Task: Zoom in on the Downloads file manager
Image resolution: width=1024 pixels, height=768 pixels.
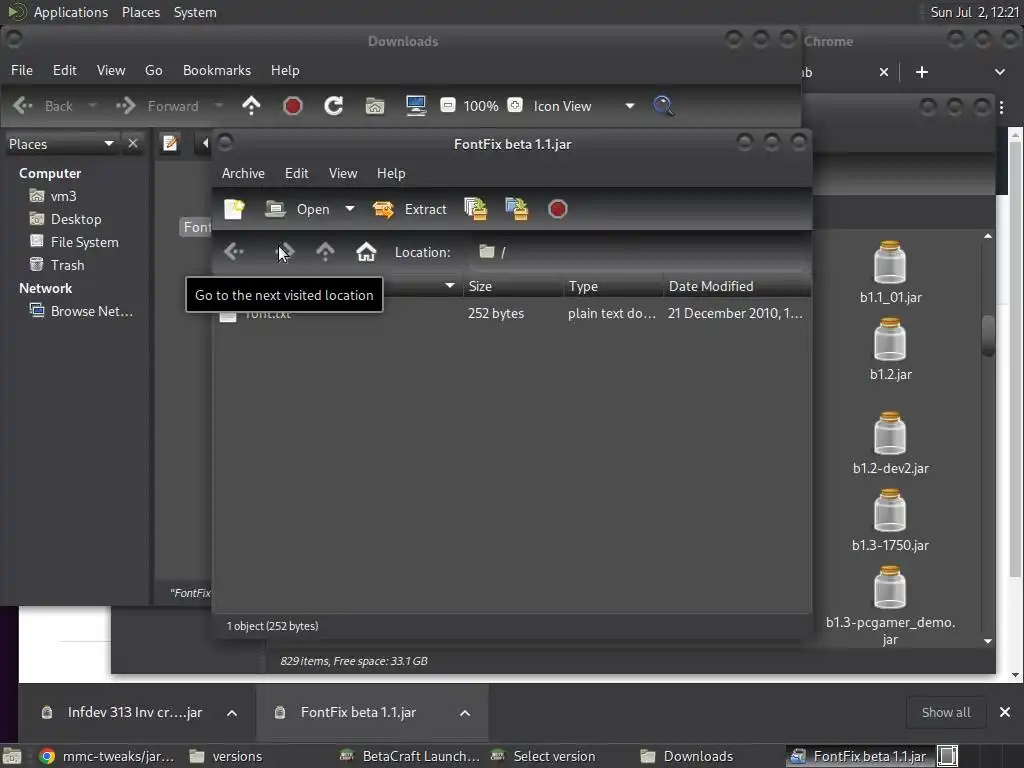Action: pos(515,105)
